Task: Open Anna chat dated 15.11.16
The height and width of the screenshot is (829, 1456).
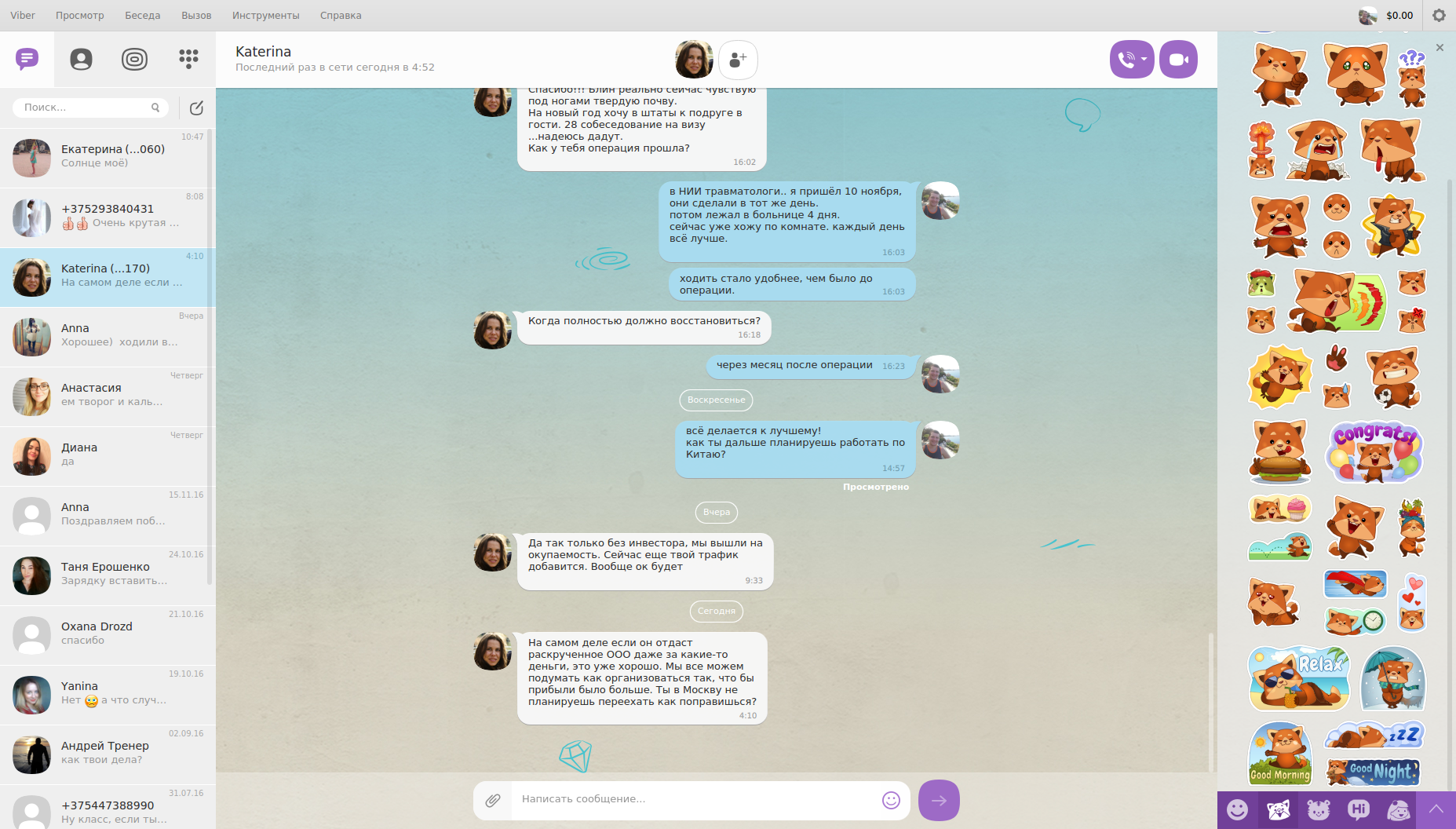Action: (x=108, y=516)
